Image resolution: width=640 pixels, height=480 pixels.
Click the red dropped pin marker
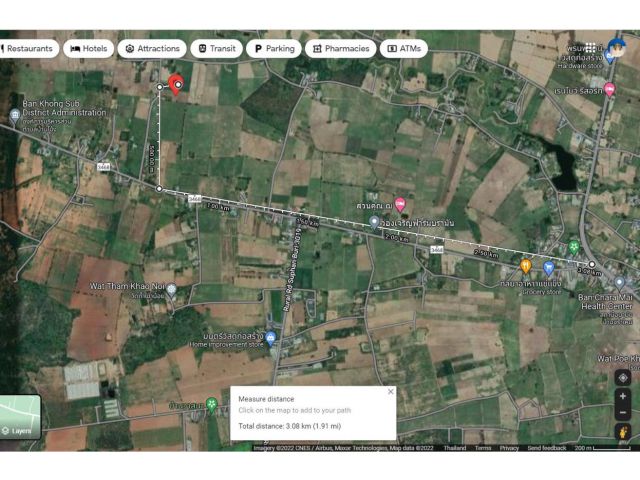coord(176,83)
